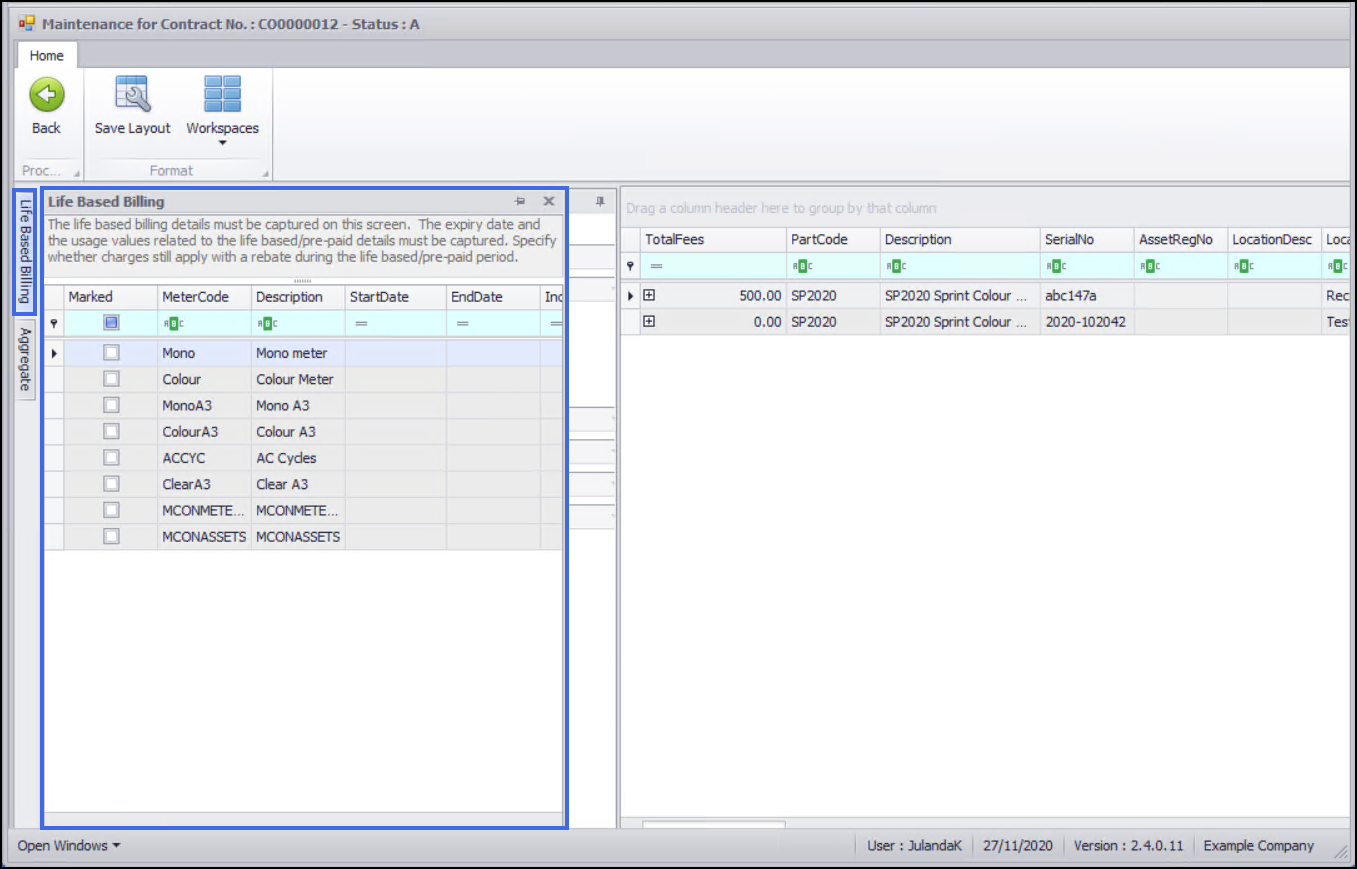Click the pin icon outside the Life Based Billing panel

tap(600, 201)
